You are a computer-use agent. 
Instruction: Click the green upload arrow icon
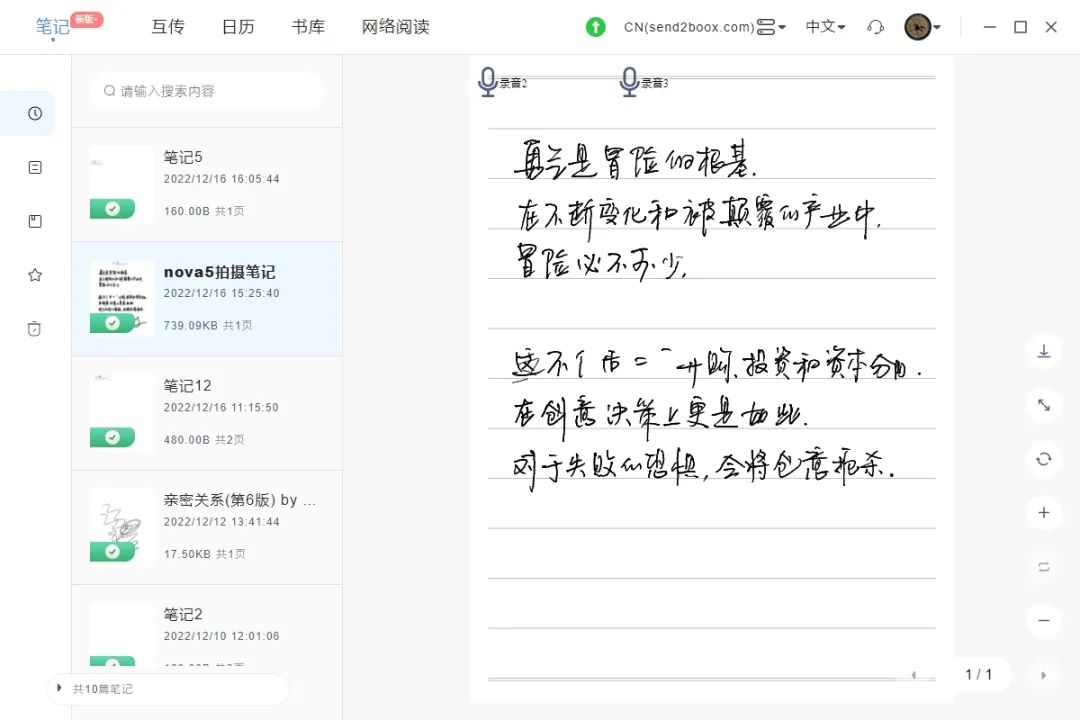[596, 27]
